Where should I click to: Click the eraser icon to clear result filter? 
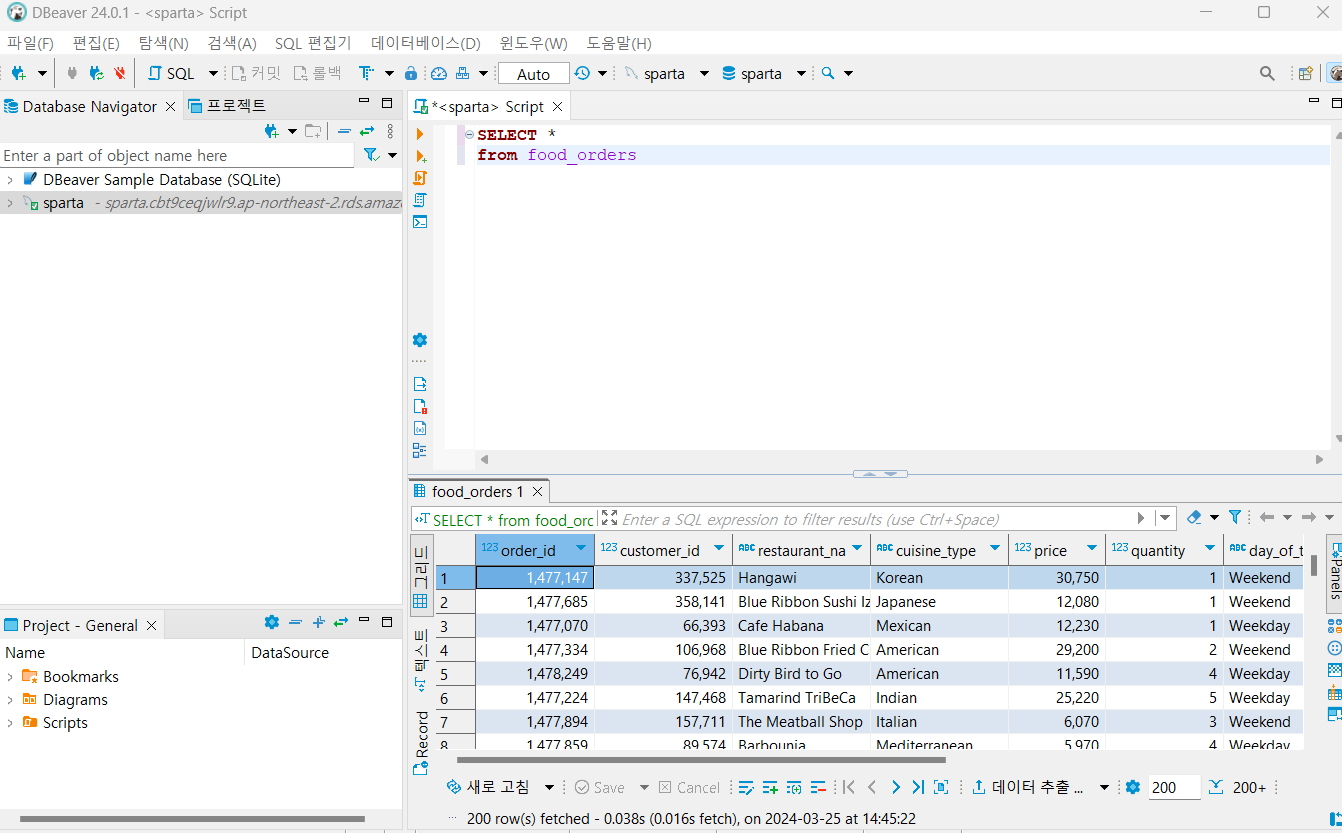1194,517
